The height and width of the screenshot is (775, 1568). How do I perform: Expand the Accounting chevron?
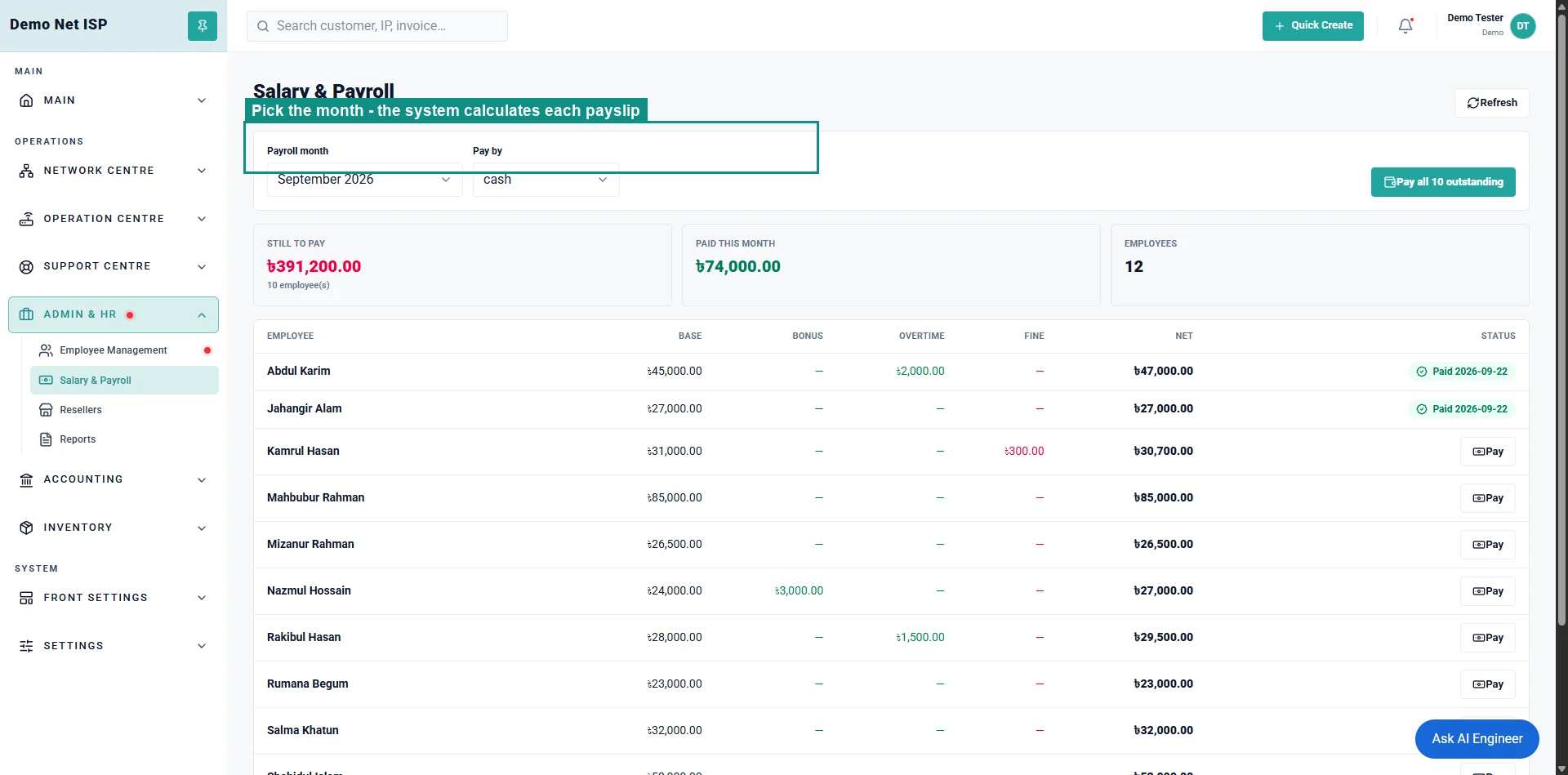[x=202, y=480]
